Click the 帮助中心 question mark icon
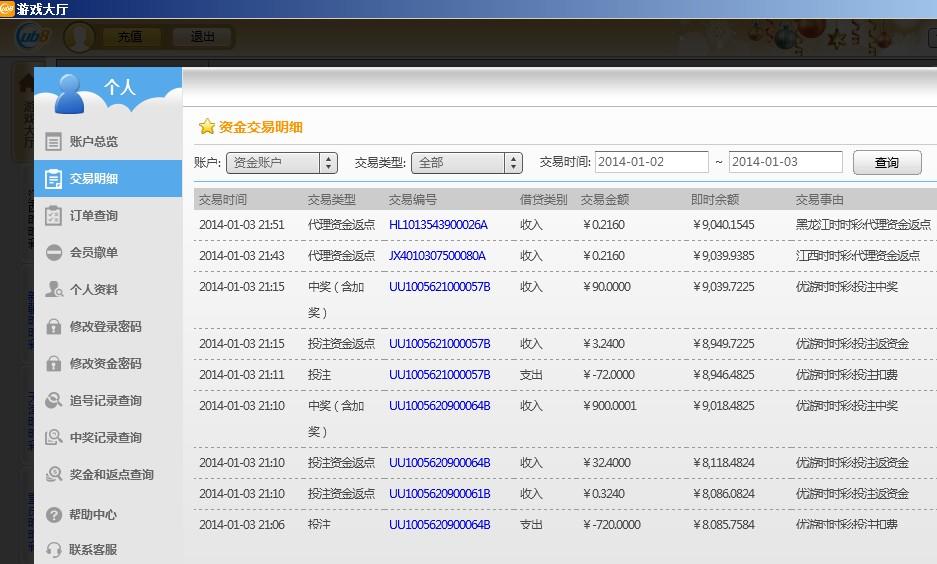The image size is (937, 564). 54,515
